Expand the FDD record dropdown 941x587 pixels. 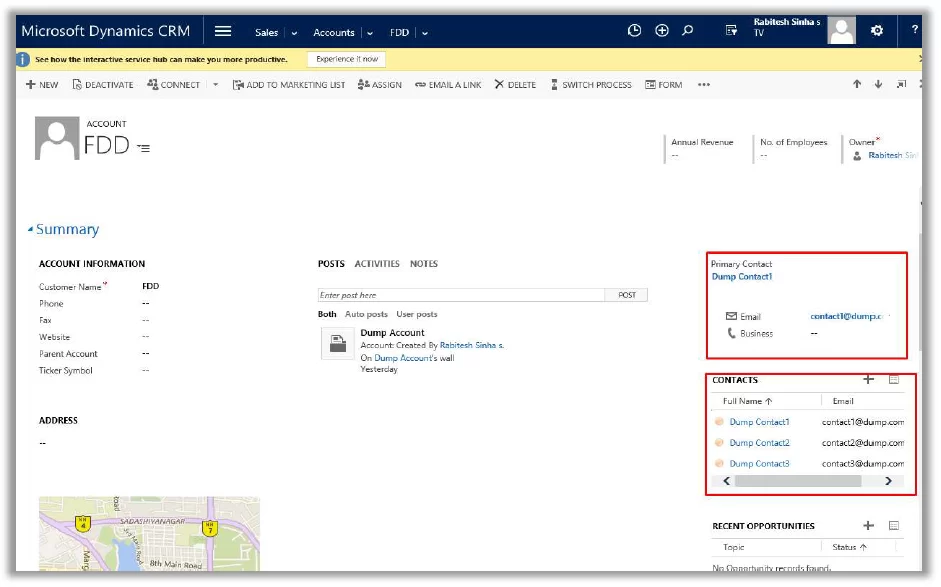[143, 148]
